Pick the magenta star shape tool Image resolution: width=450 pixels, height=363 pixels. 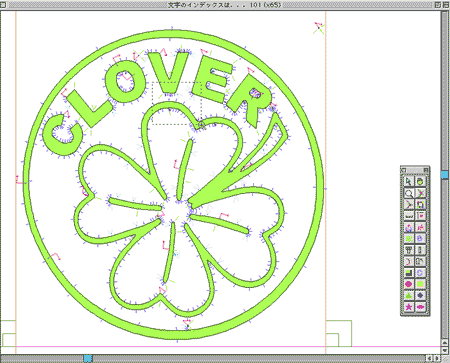[x=409, y=307]
